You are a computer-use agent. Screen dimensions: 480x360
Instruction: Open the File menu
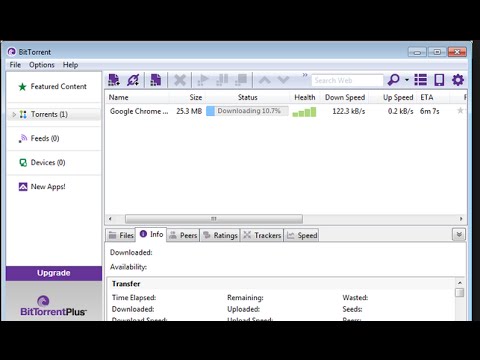pos(15,65)
